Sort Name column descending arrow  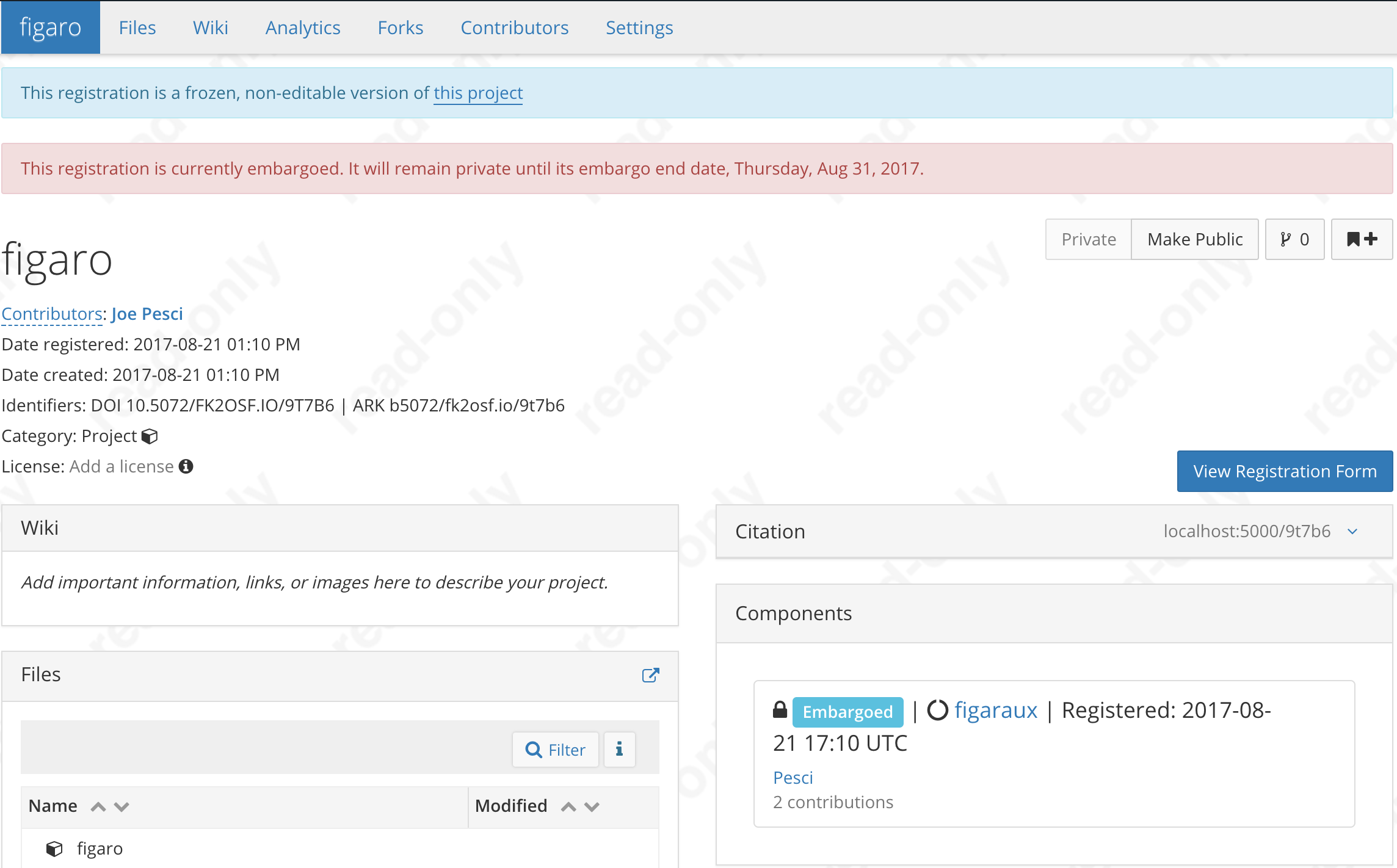coord(122,807)
